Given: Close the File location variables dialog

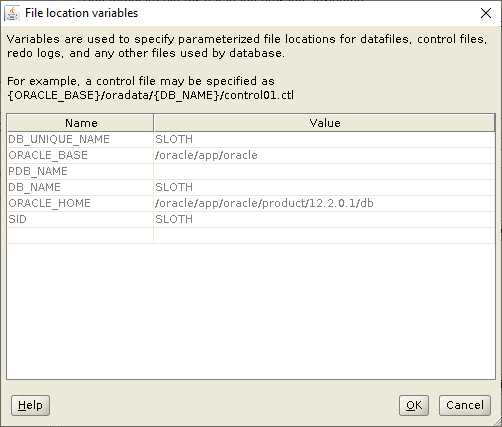Looking at the screenshot, I should point(486,13).
